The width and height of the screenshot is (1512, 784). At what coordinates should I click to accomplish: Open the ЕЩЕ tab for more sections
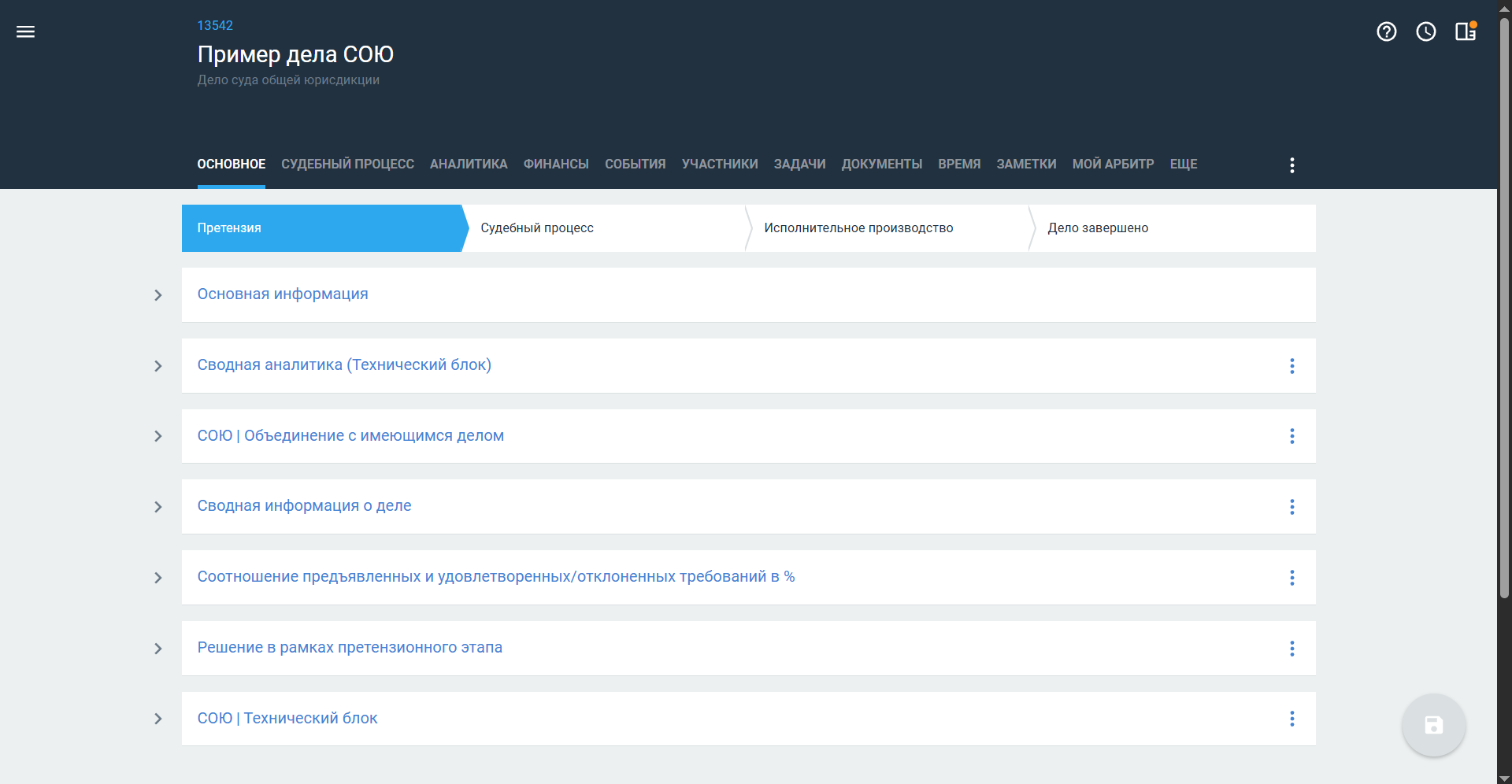pyautogui.click(x=1183, y=165)
